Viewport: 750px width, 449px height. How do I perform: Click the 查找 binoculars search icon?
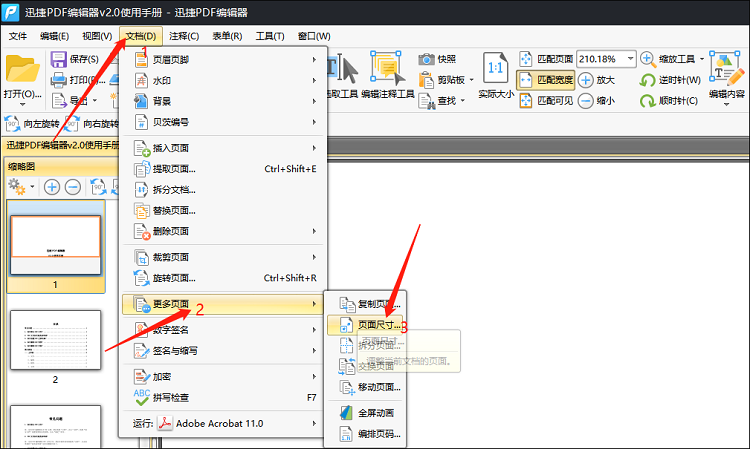tap(426, 101)
